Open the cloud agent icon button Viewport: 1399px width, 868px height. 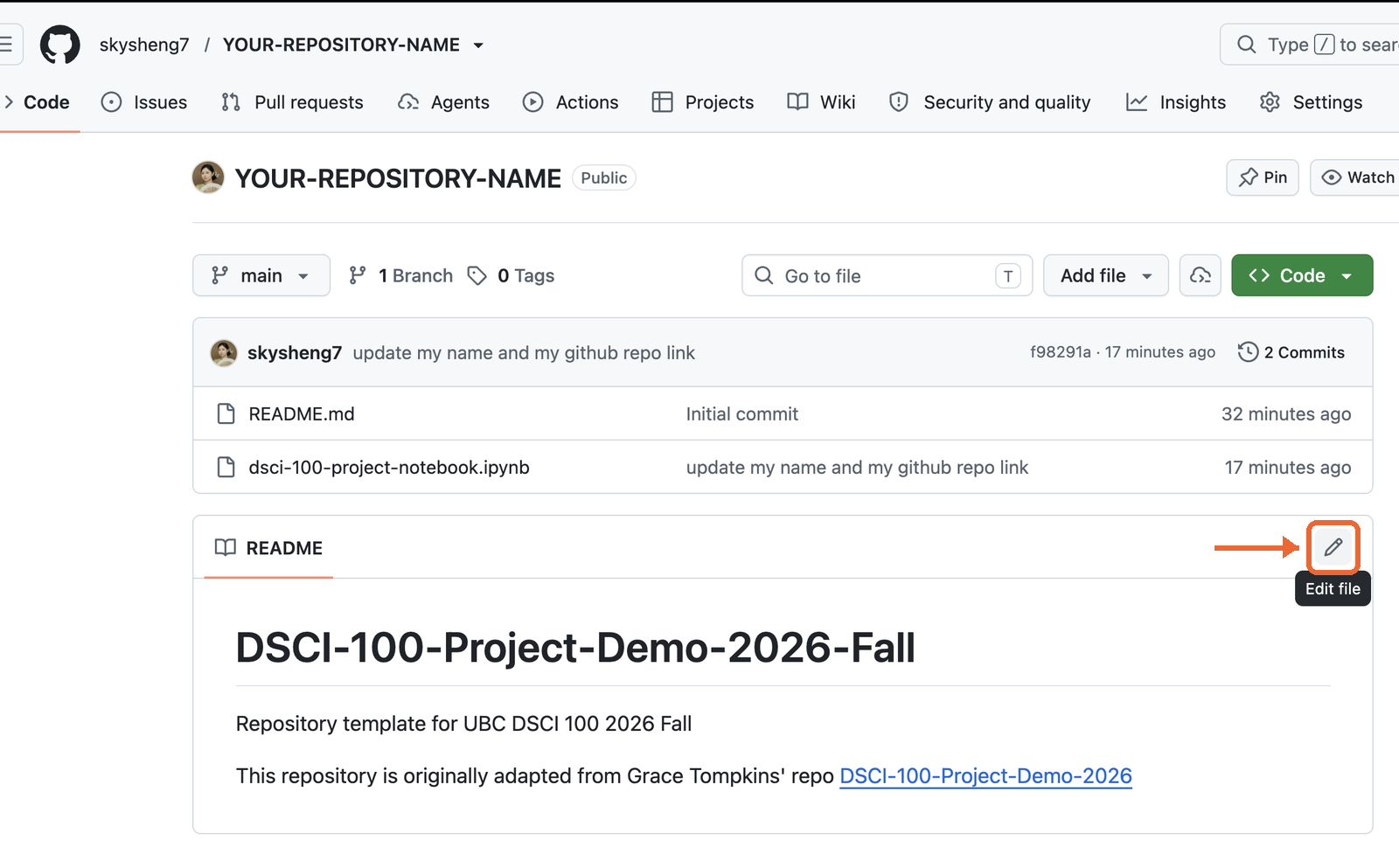(x=1200, y=275)
